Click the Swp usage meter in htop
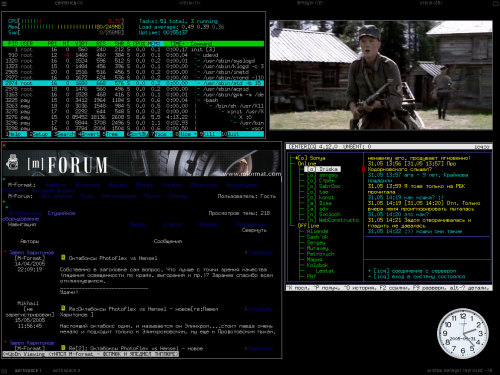The width and height of the screenshot is (500, 375). tap(66, 32)
